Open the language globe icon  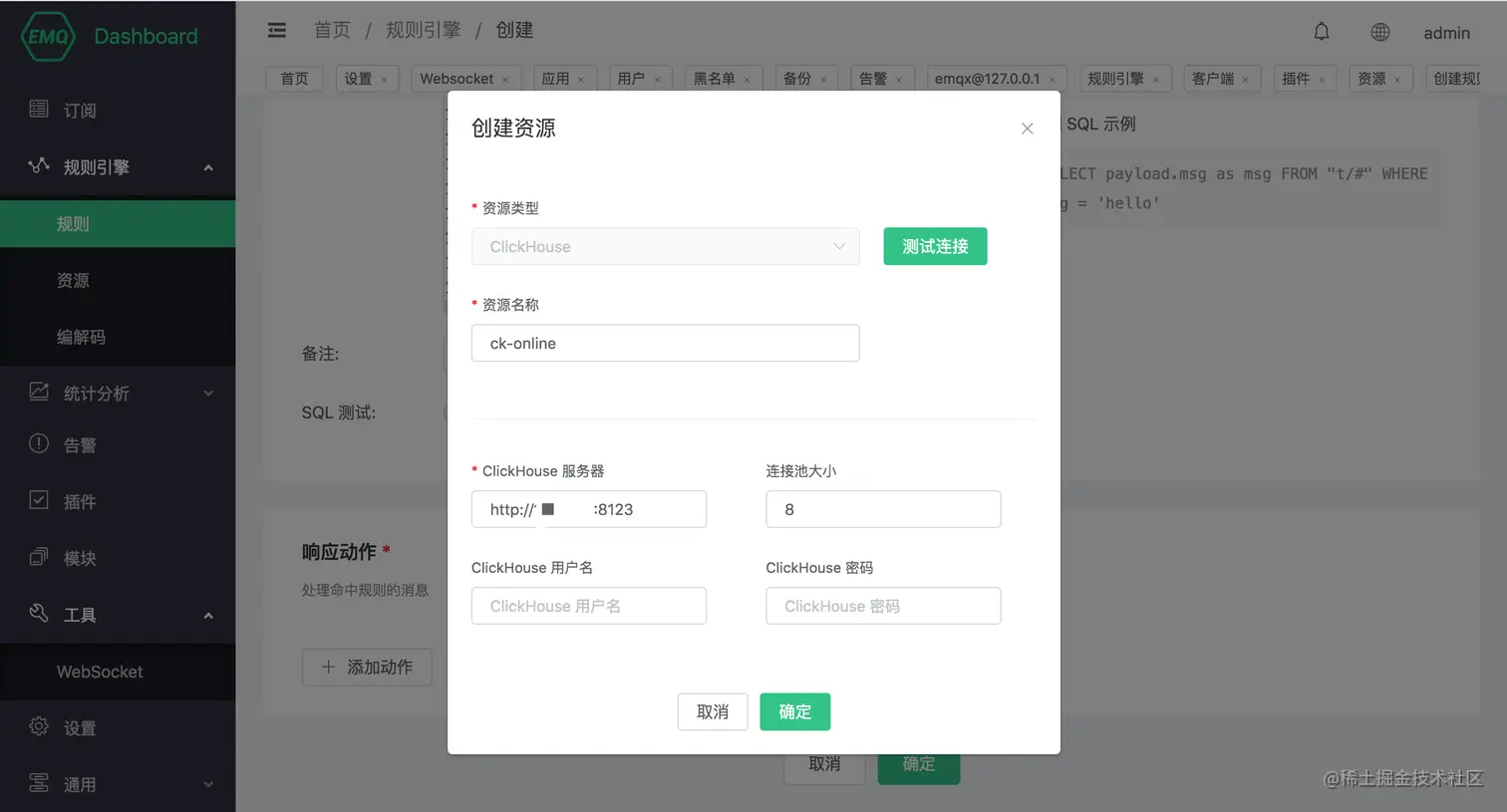(1380, 32)
